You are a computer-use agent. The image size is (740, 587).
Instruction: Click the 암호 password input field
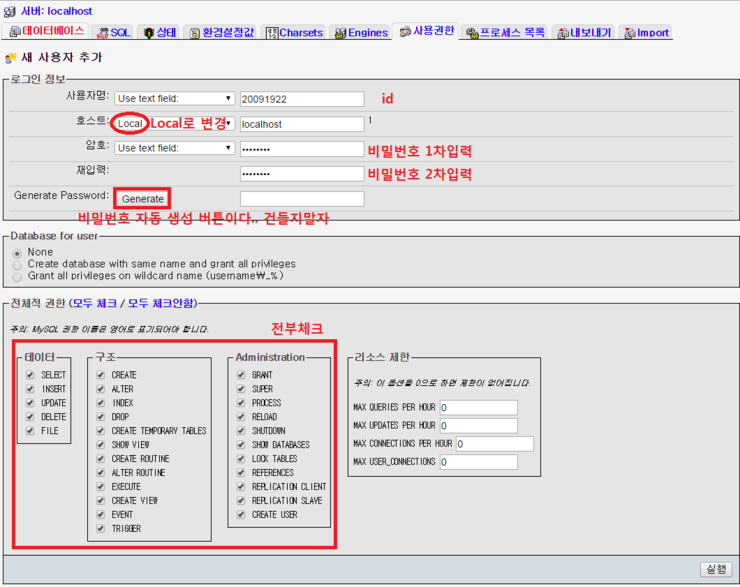tap(302, 149)
